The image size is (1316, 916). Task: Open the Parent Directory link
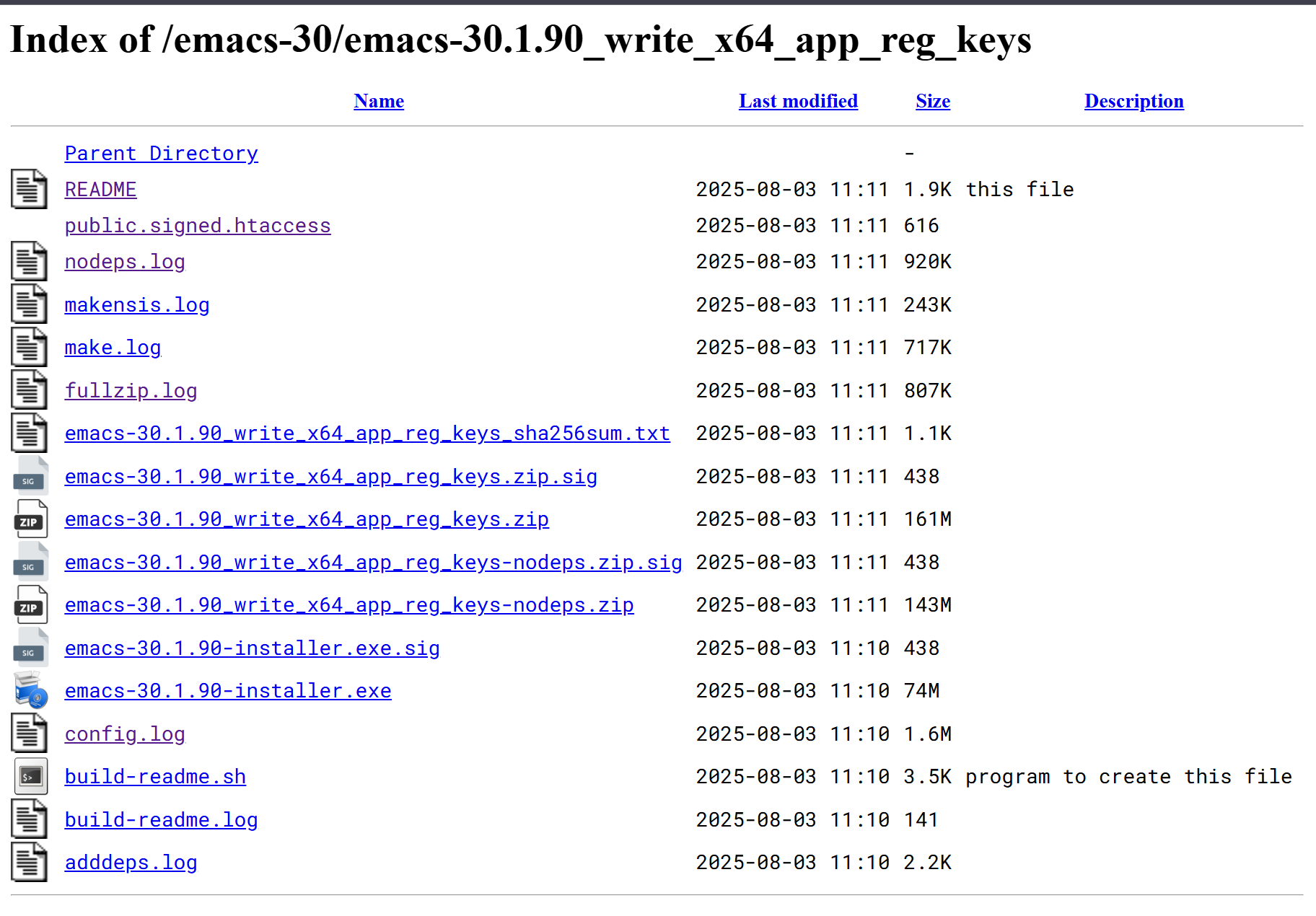click(x=161, y=153)
